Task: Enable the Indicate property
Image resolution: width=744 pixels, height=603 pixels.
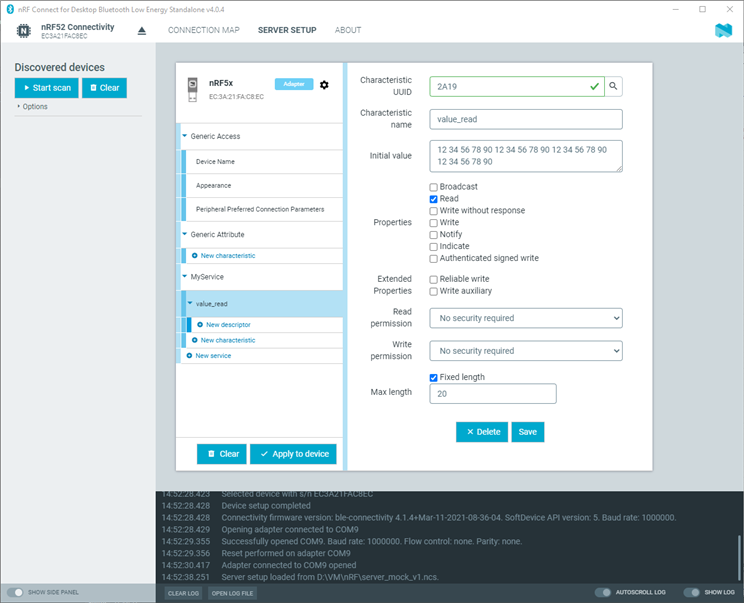Action: [x=433, y=246]
